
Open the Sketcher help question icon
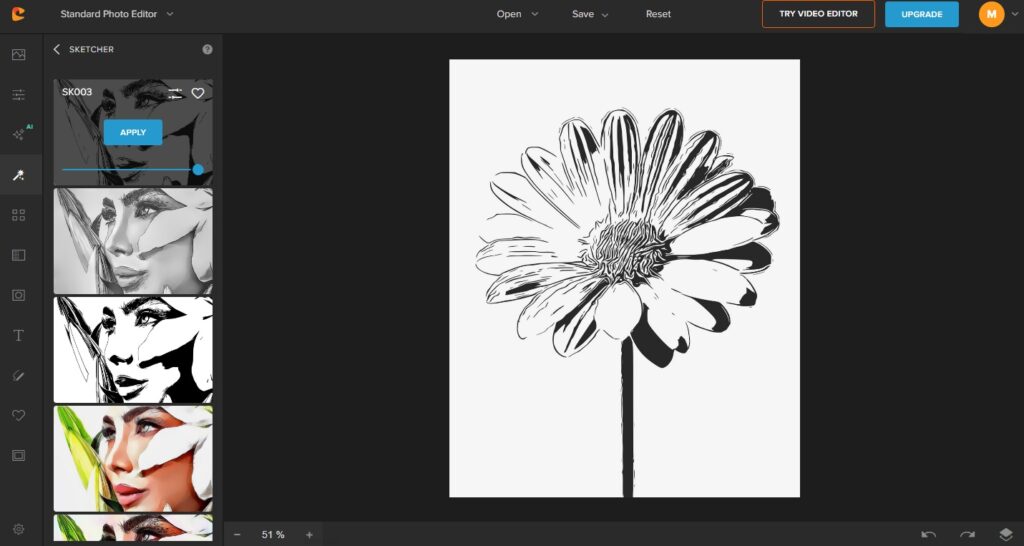point(207,49)
